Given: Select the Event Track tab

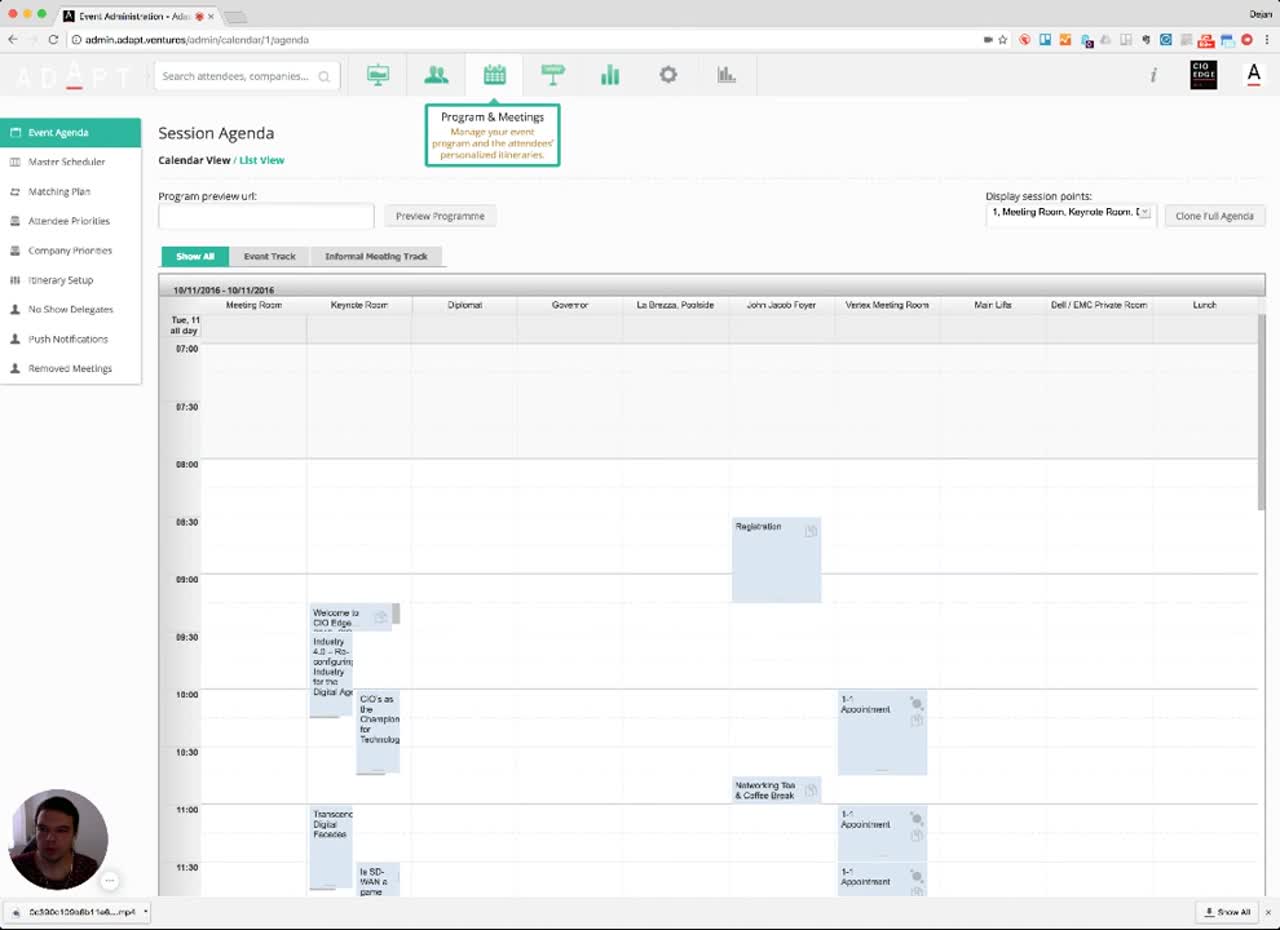Looking at the screenshot, I should click(270, 257).
